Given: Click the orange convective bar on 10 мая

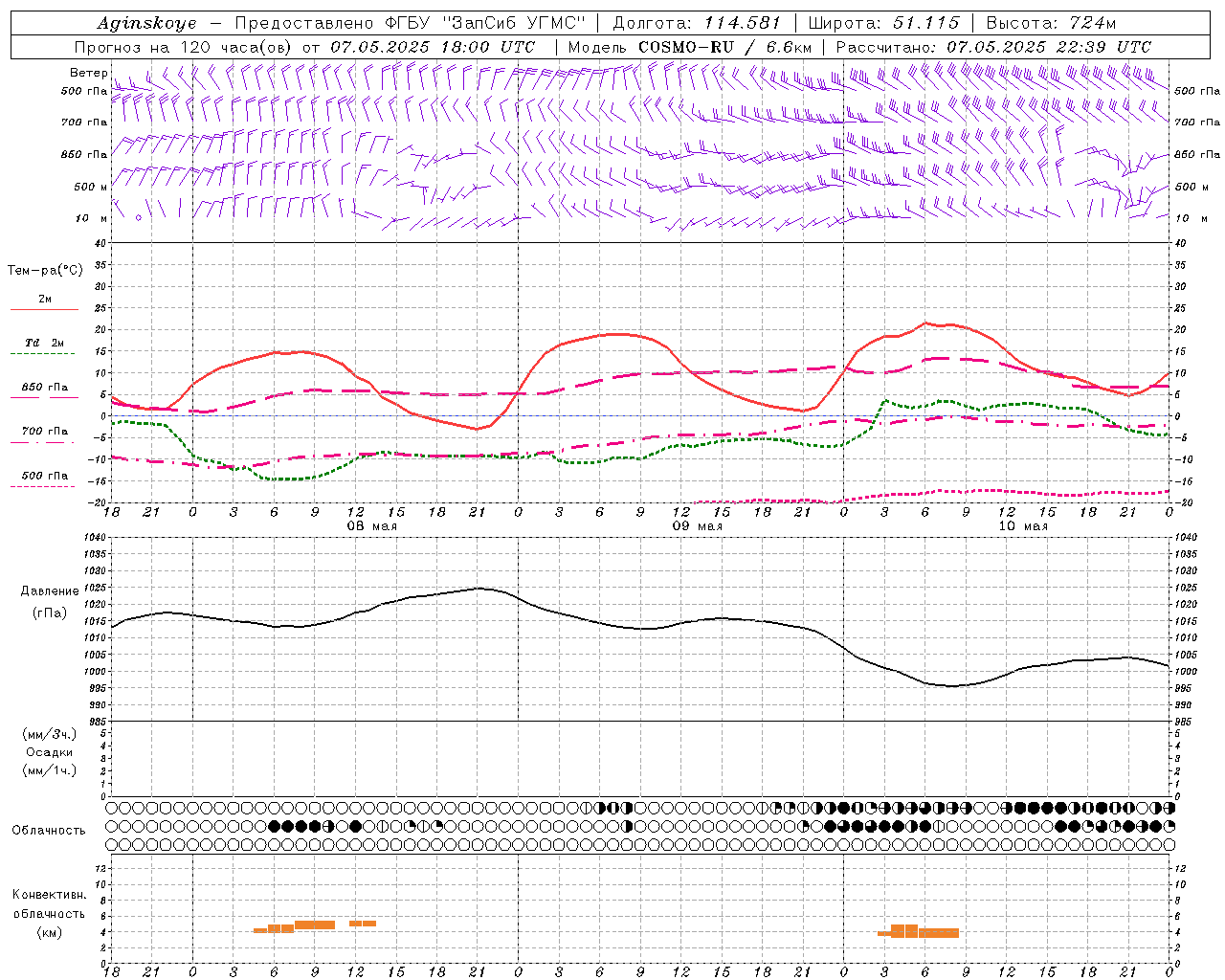Looking at the screenshot, I should [x=919, y=931].
